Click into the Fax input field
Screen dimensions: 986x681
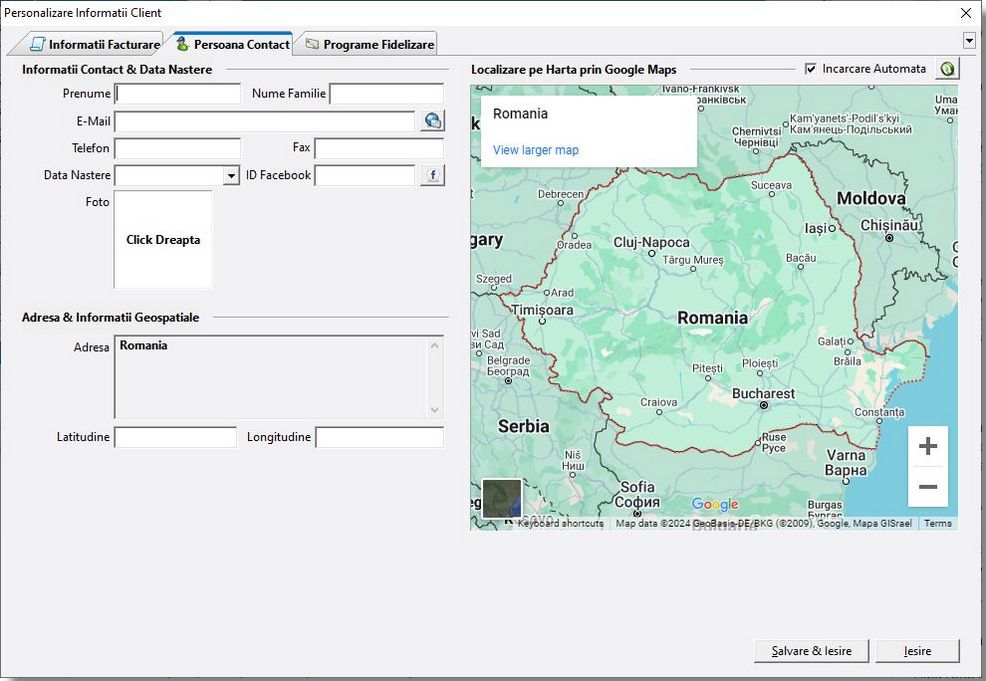[x=379, y=148]
